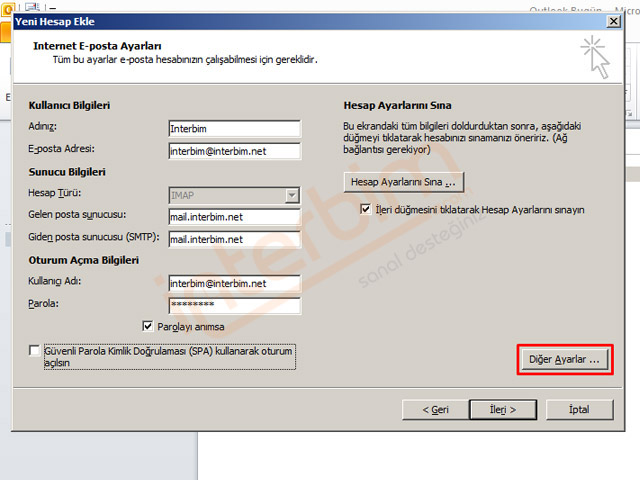
Task: Click the Kullanıcı Adı input field
Action: 234,283
